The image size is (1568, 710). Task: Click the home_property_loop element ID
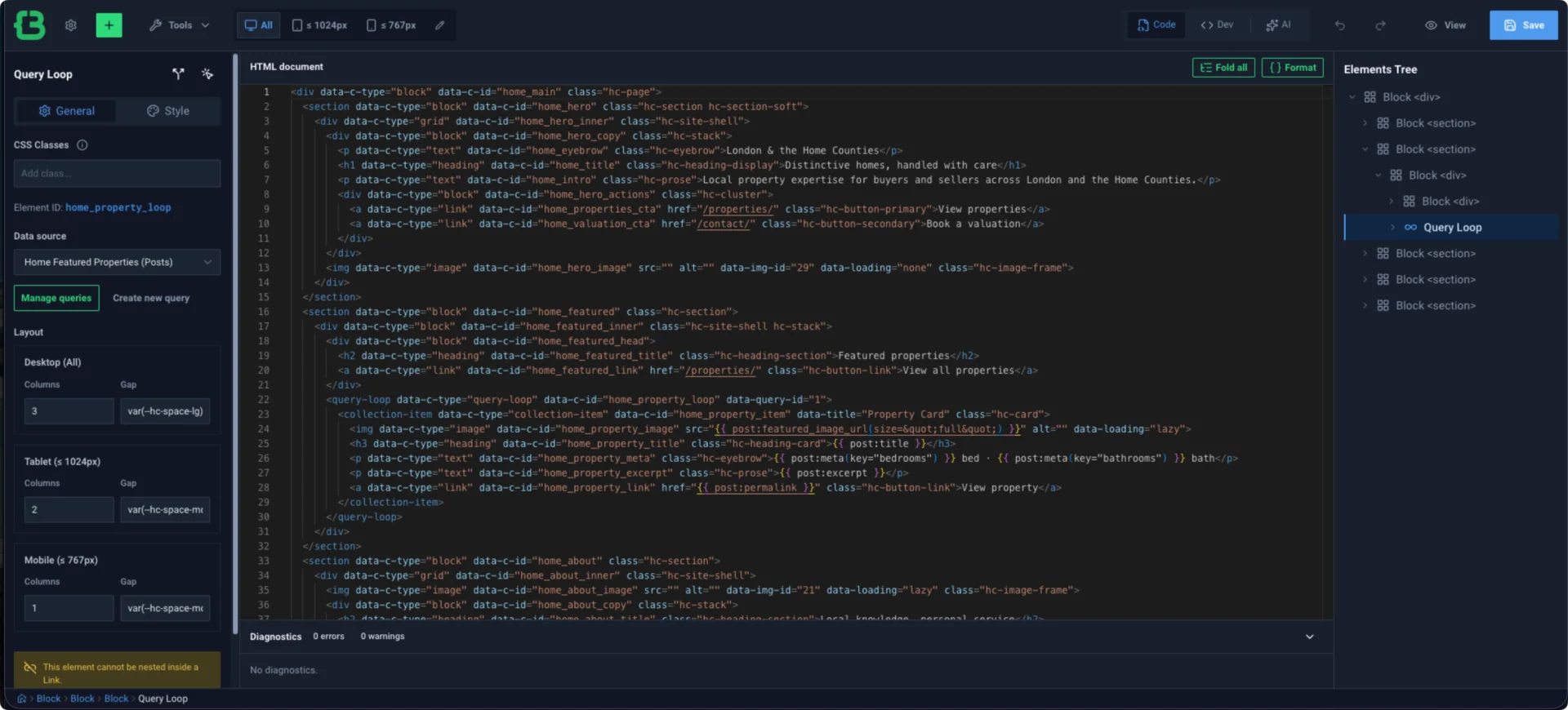click(x=118, y=208)
